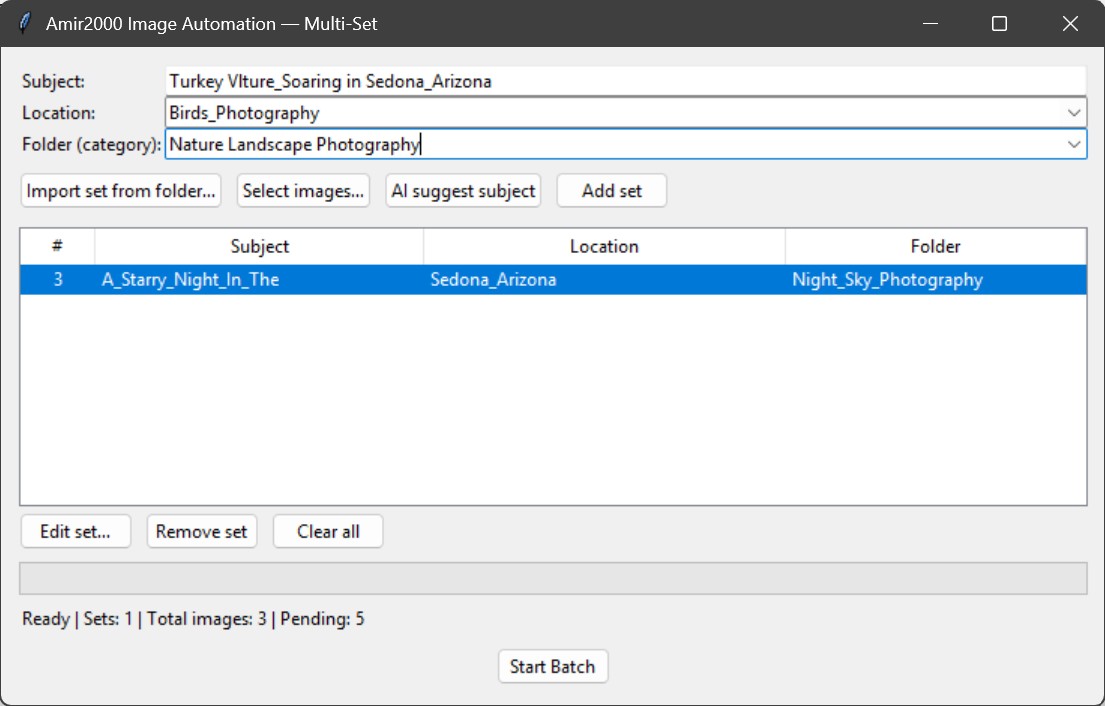Click Import set from folder button

click(118, 191)
